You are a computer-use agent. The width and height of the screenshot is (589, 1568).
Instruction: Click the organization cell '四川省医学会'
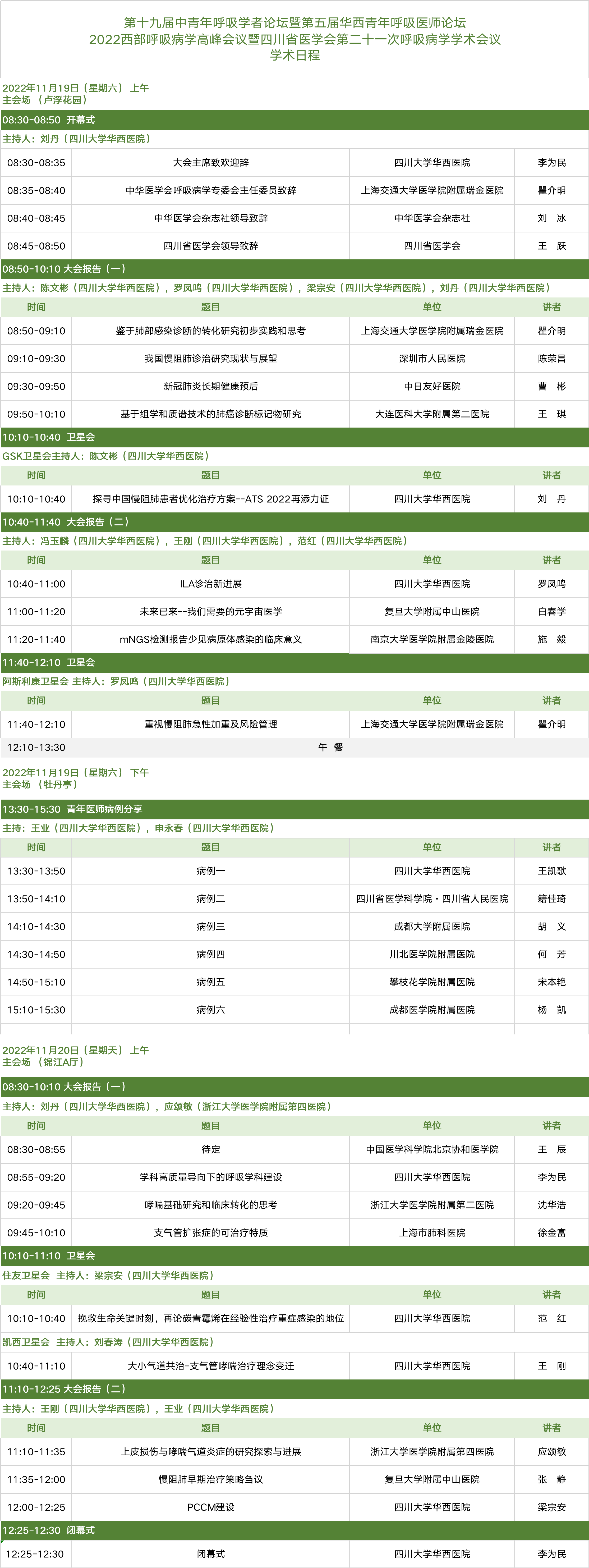432,246
